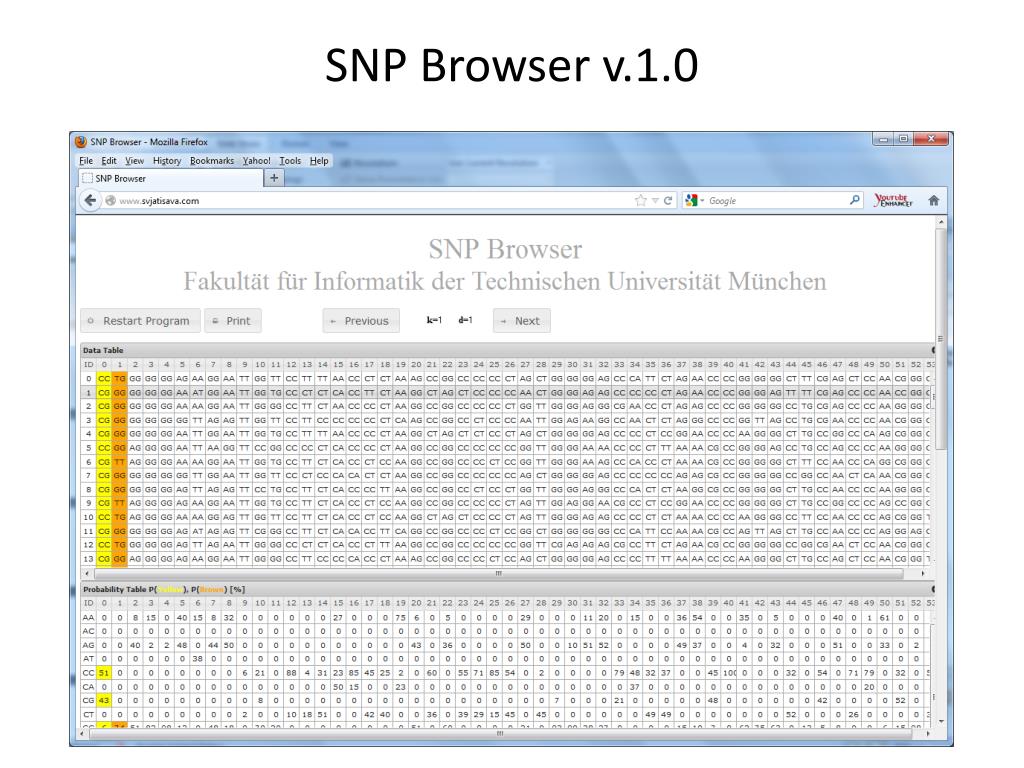Image resolution: width=1024 pixels, height=768 pixels.
Task: Click yellow cell 51 in CC row
Action: (104, 673)
